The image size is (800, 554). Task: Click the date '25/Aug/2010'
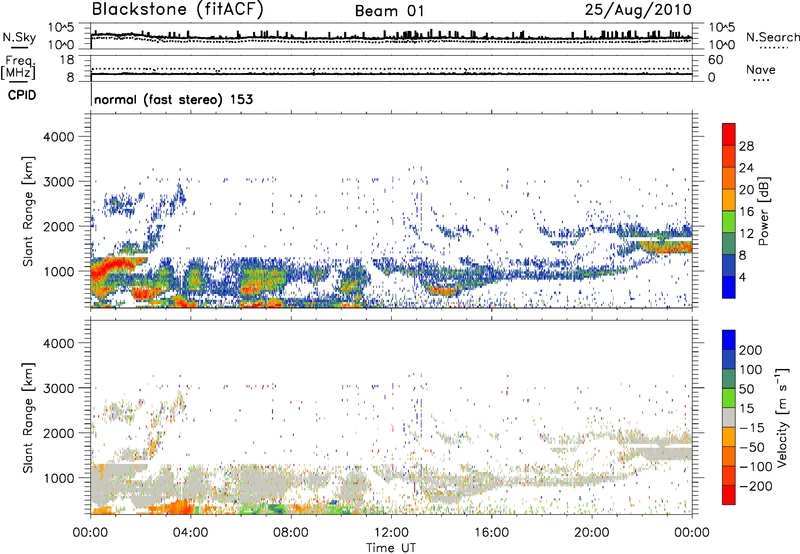tap(638, 10)
